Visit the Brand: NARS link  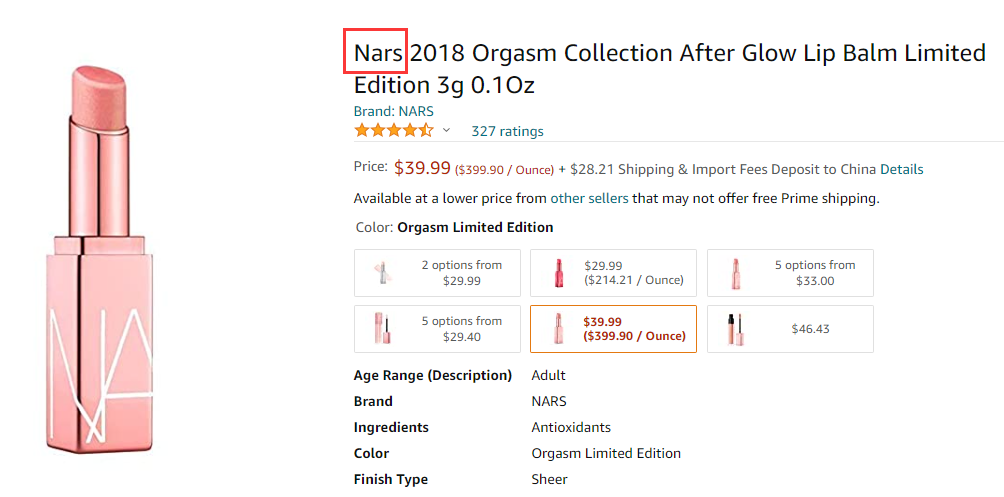click(393, 111)
